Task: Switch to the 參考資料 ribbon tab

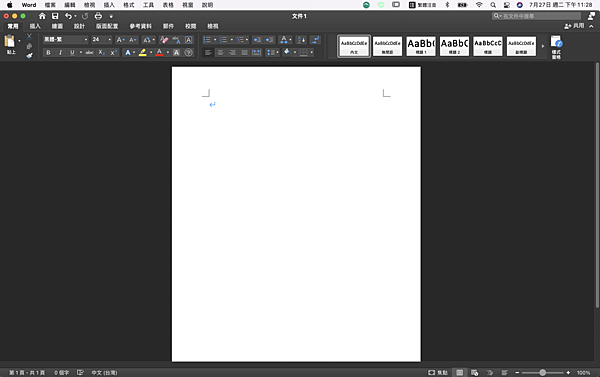Action: pyautogui.click(x=140, y=26)
